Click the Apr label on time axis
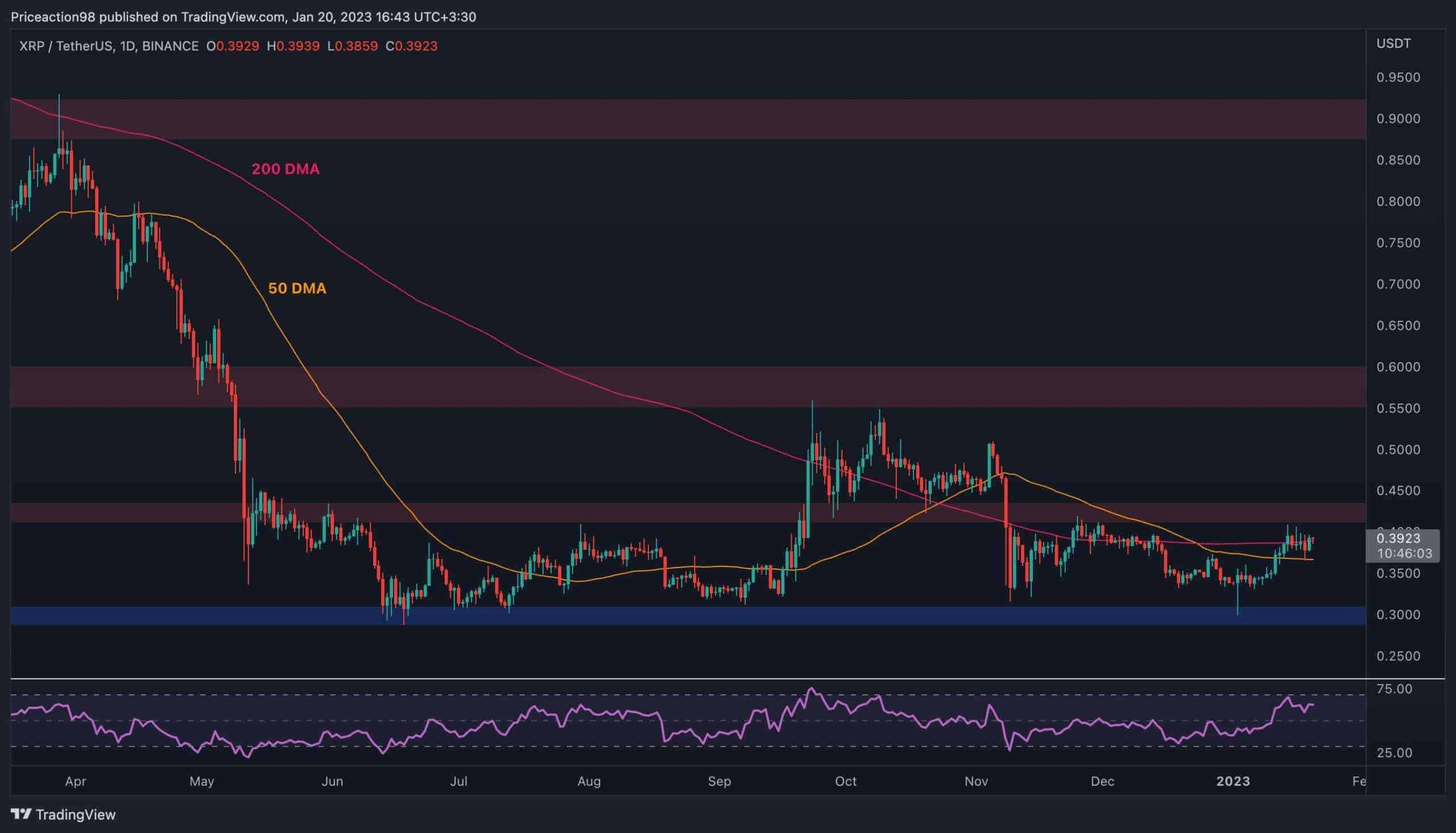Screen dimensions: 1456x833 [76, 781]
